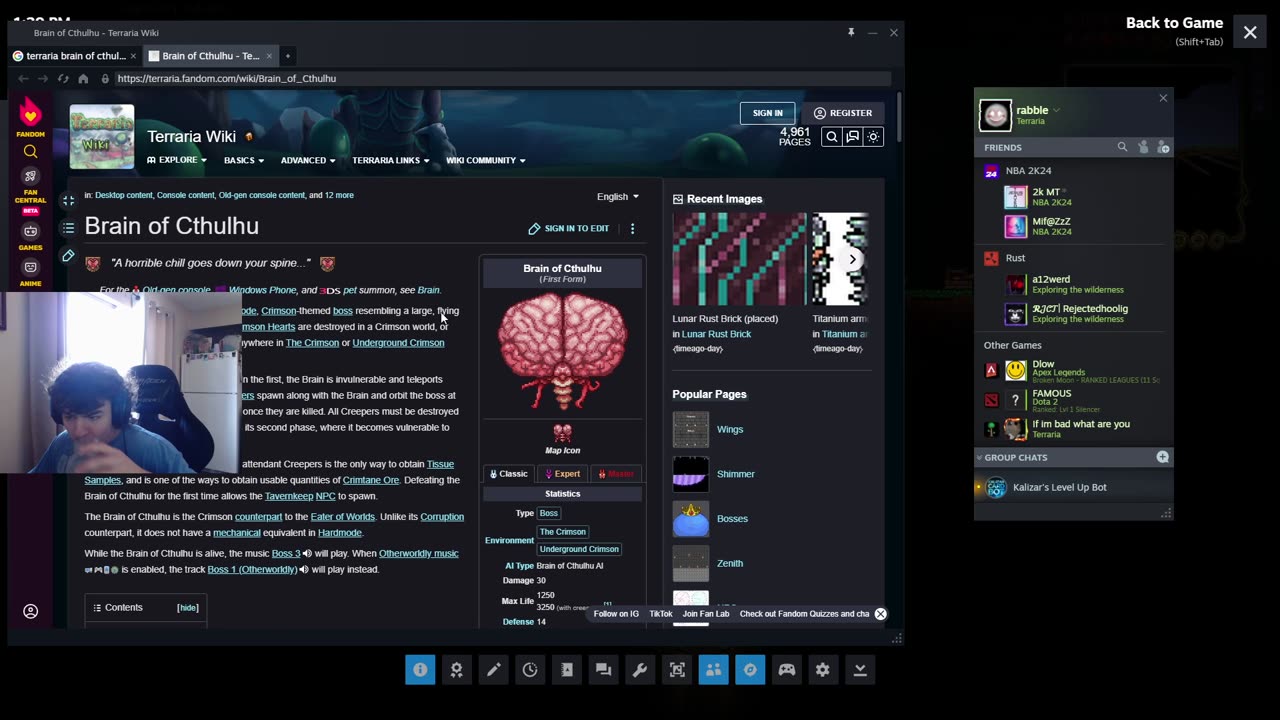Dismiss the Fandom bottom banner
This screenshot has height=720, width=1280.
click(x=880, y=614)
